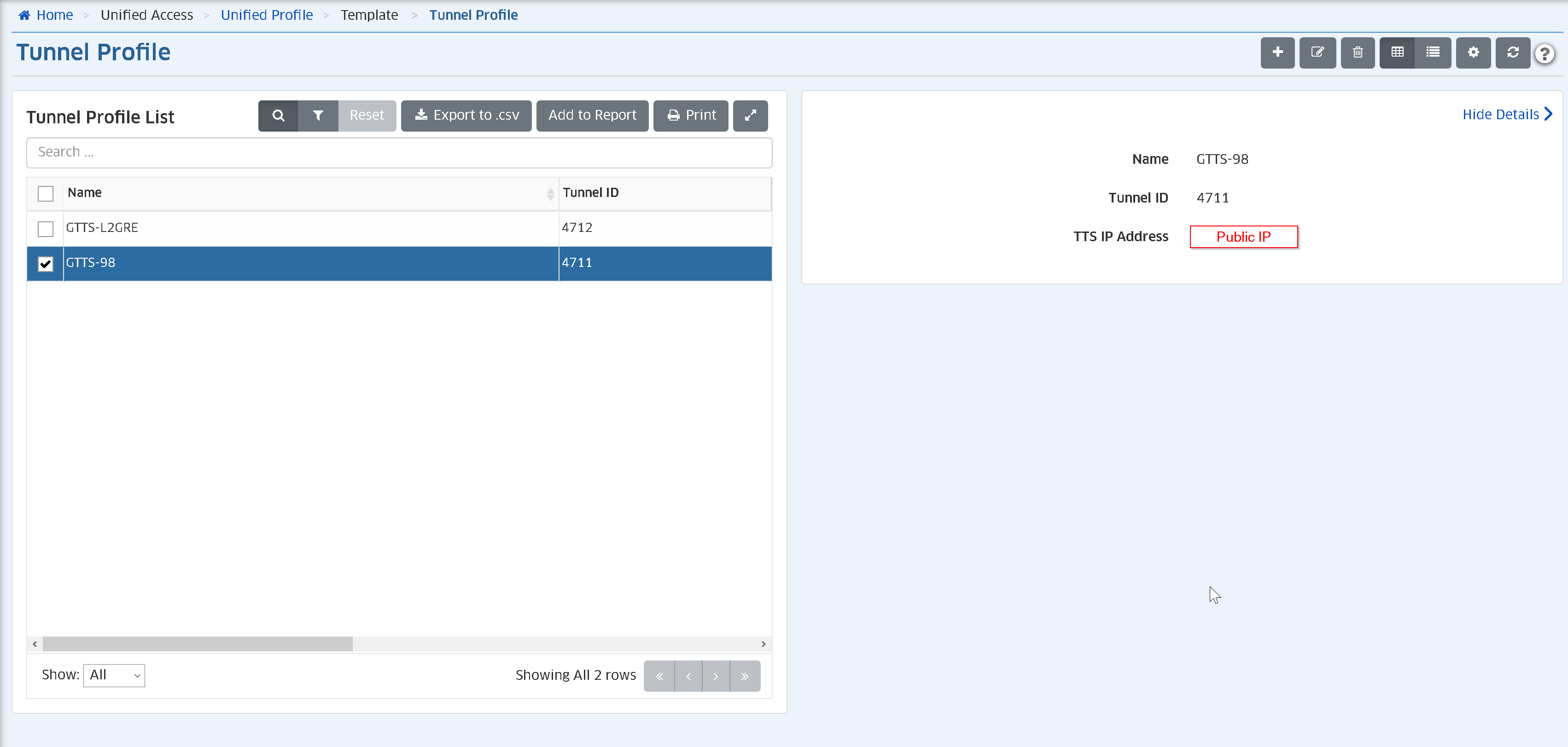Sort by the Name column arrows

(x=550, y=193)
